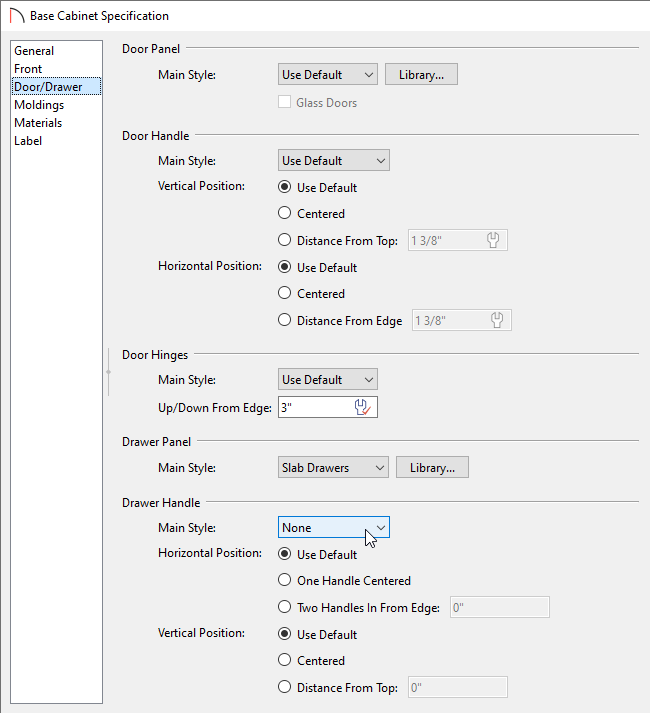Open Door Hinges Main Style dropdown
This screenshot has width=650, height=713.
pyautogui.click(x=328, y=379)
